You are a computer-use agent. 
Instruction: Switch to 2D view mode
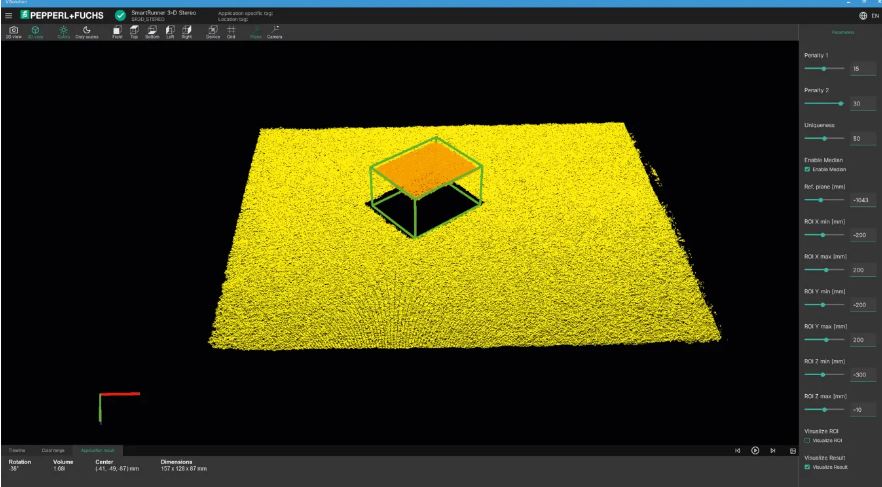[x=14, y=32]
